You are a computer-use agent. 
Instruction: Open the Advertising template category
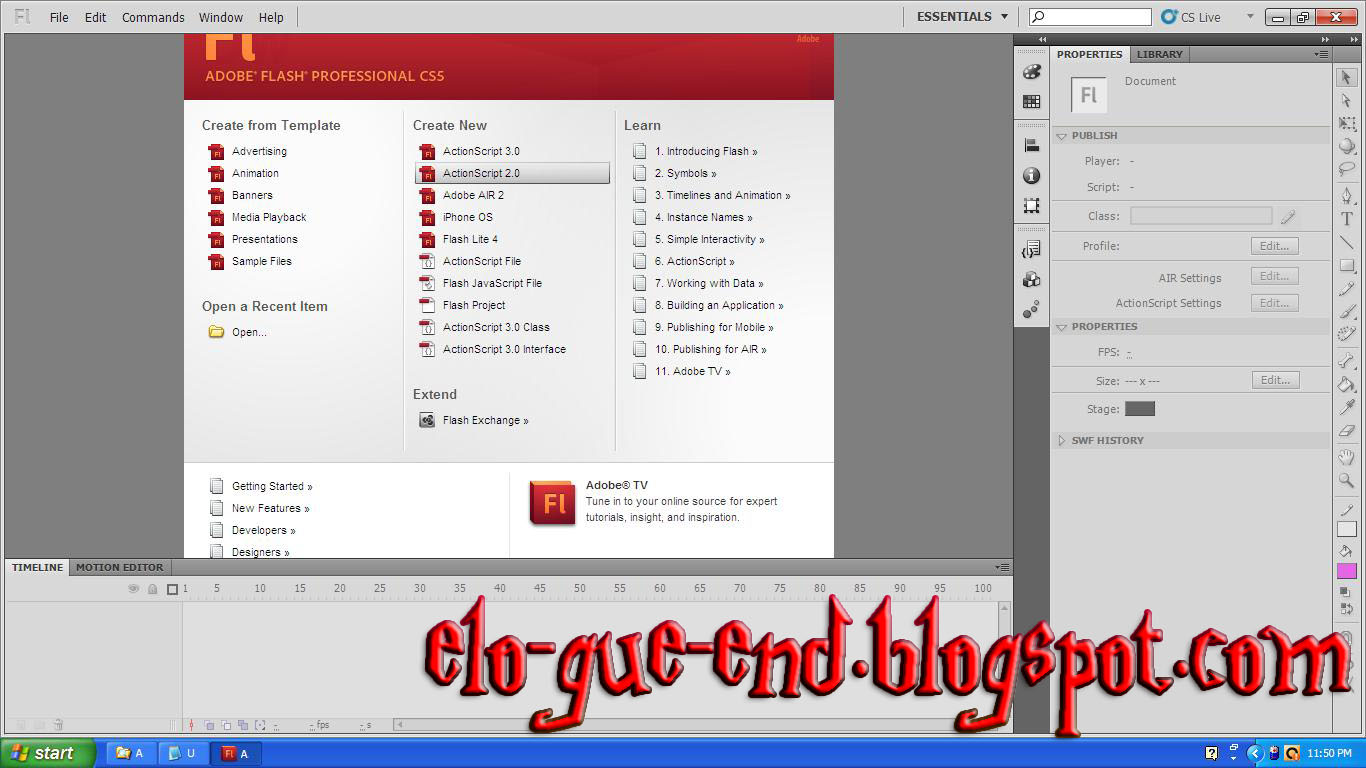coord(259,151)
